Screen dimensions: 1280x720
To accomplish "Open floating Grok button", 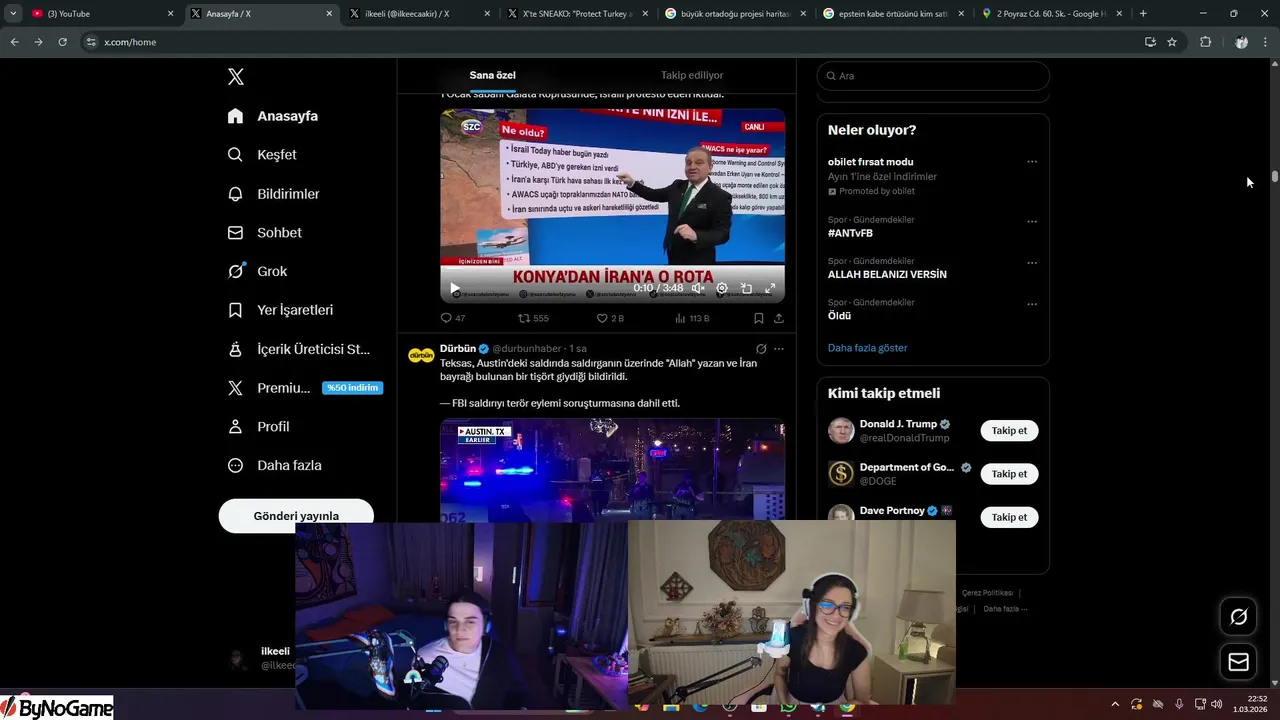I will (x=1239, y=617).
